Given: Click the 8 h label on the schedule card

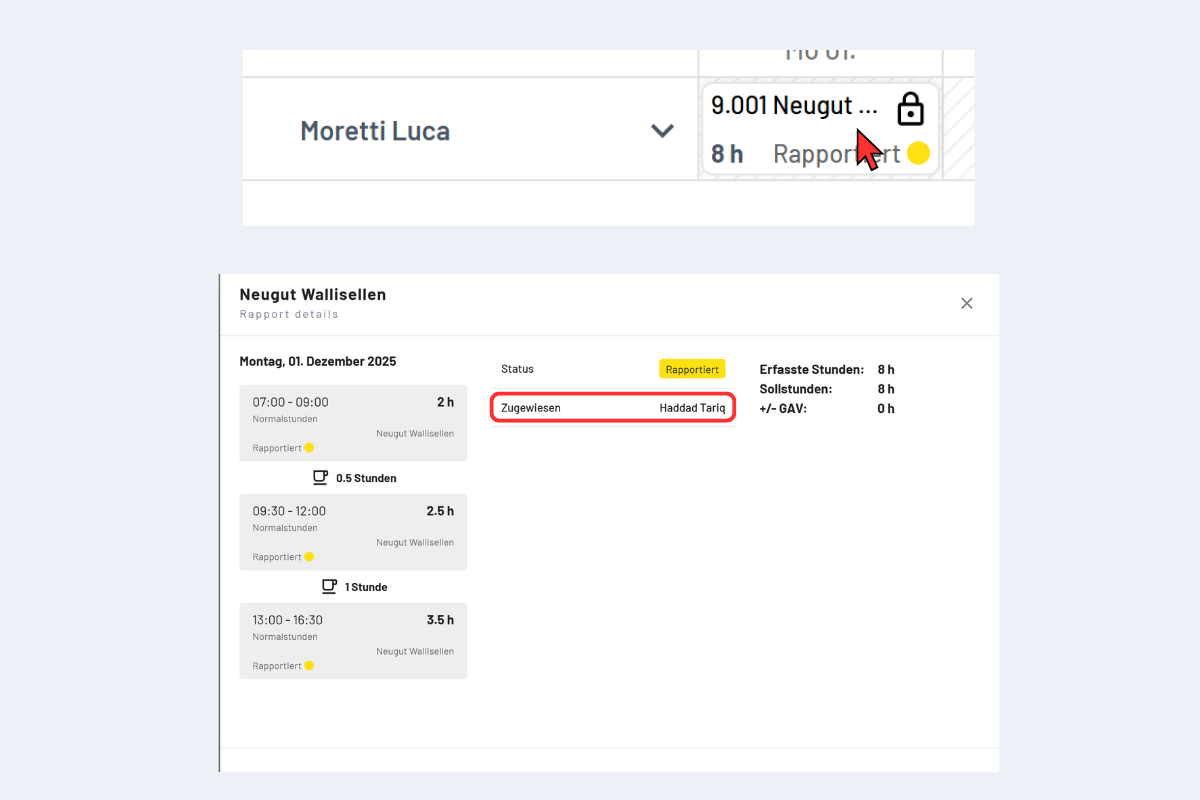Looking at the screenshot, I should (x=727, y=154).
